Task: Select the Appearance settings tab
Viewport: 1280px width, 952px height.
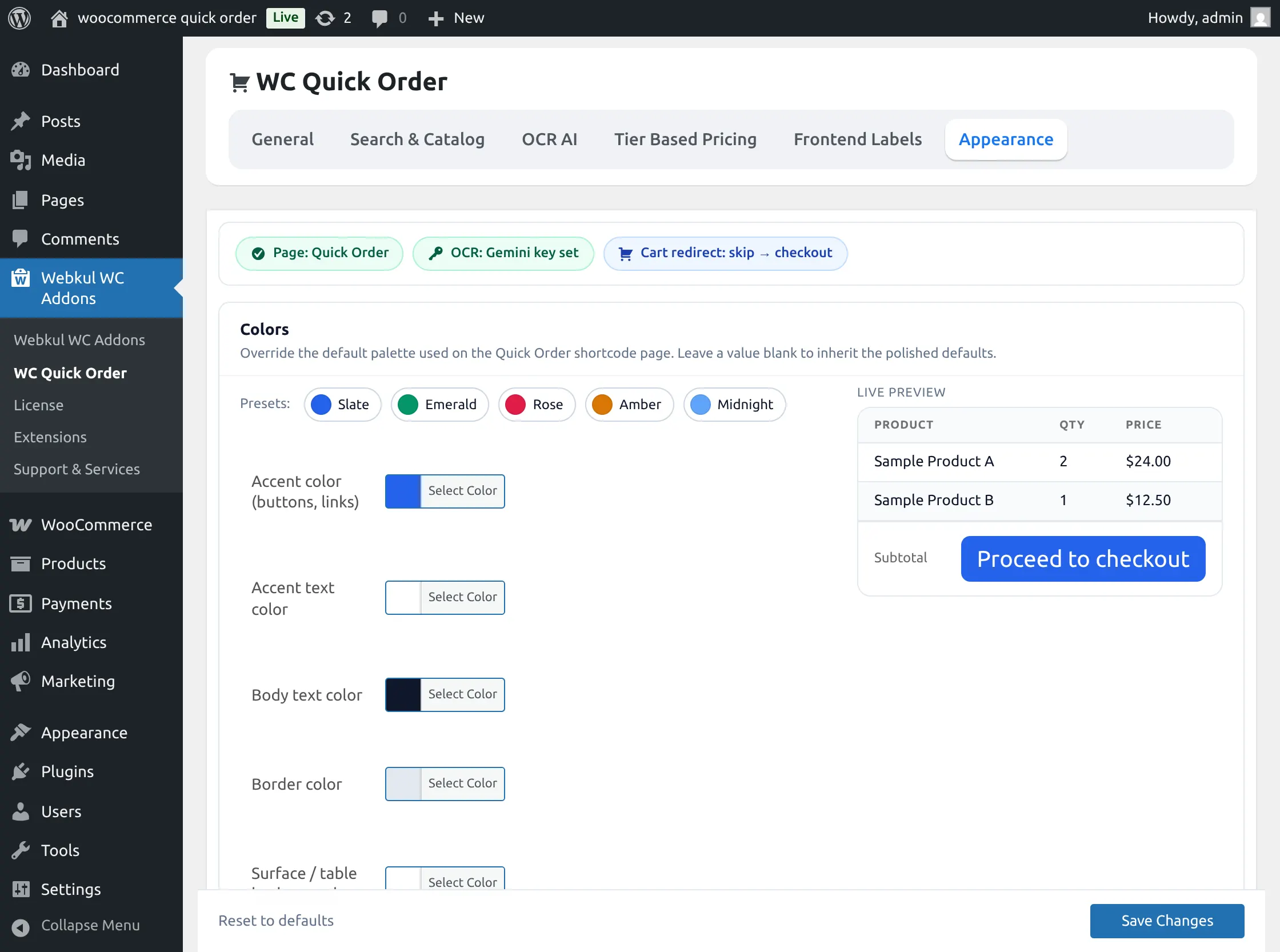Action: 1006,139
